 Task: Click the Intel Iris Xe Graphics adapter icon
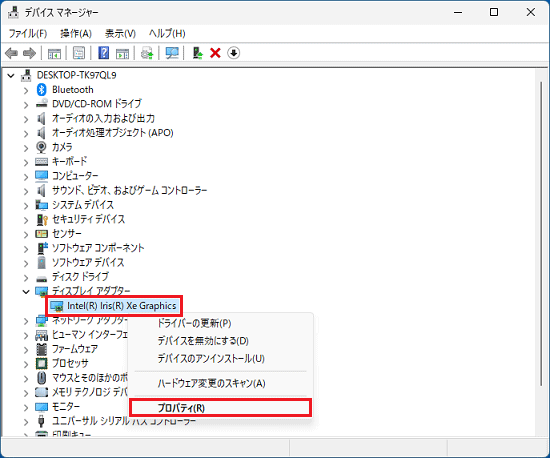point(56,306)
